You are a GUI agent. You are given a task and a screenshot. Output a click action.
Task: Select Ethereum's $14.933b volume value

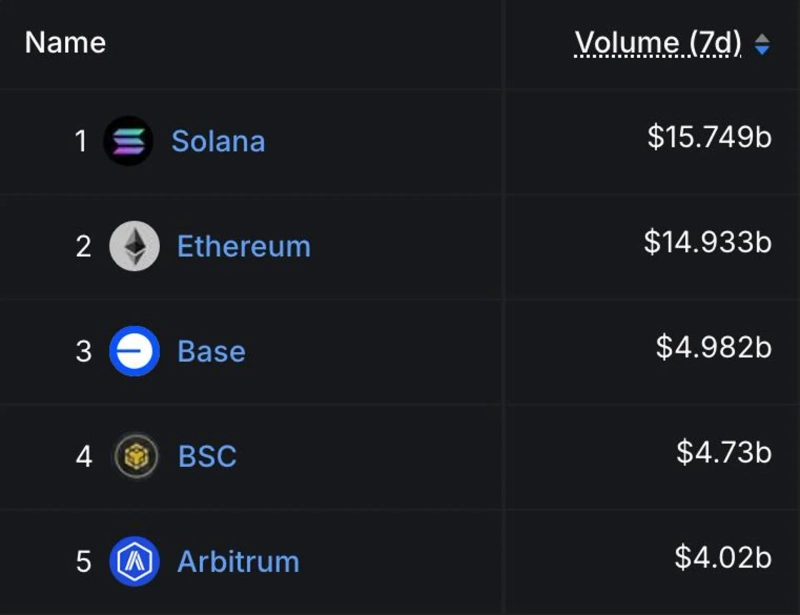(708, 242)
